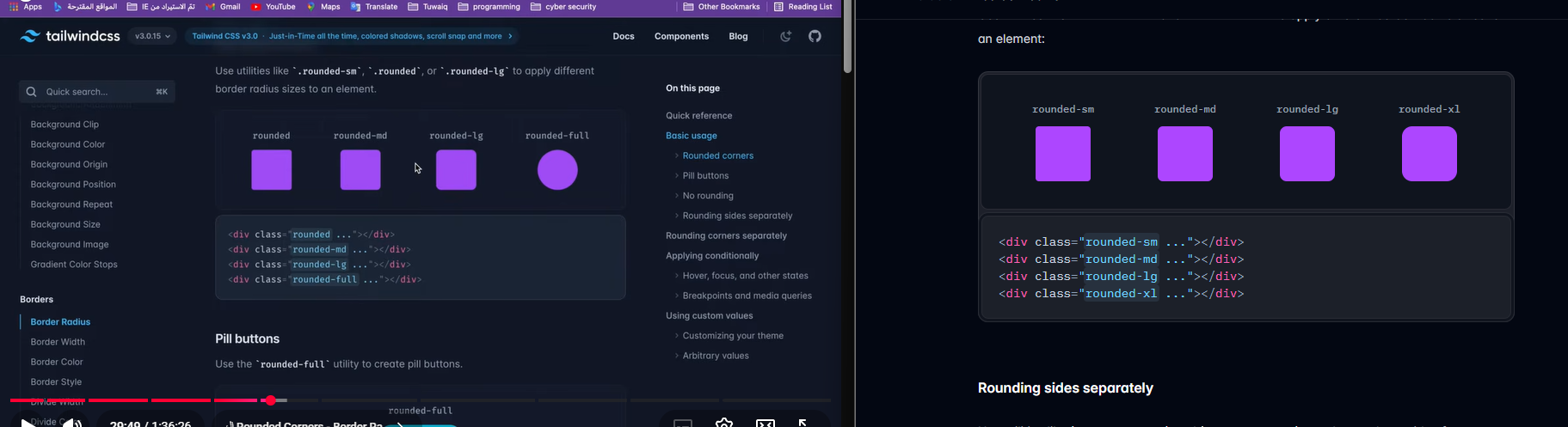Viewport: 1568px width, 427px height.
Task: Open Background Image in the sidebar
Action: point(70,245)
